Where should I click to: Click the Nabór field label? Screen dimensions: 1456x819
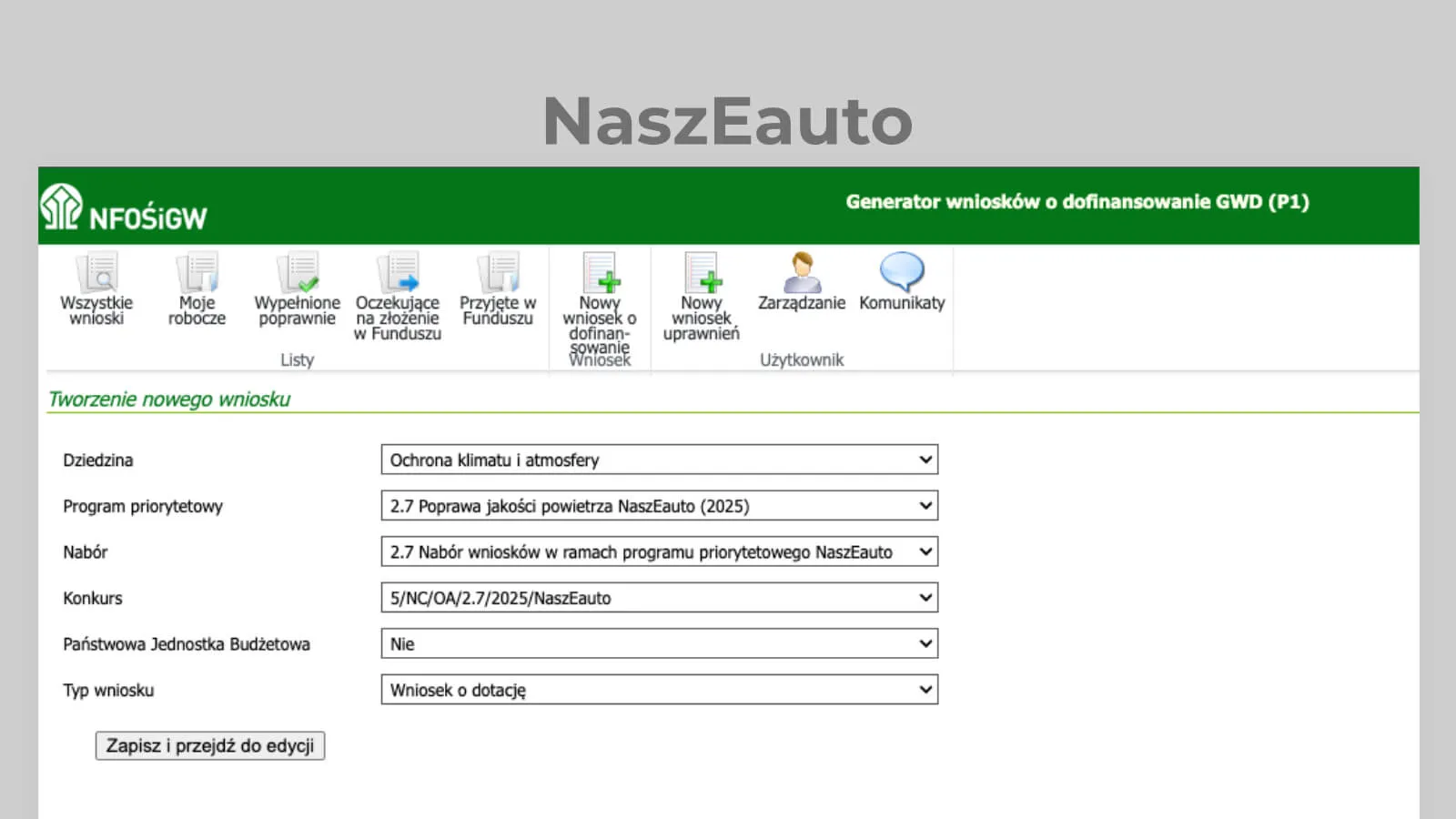click(x=86, y=552)
